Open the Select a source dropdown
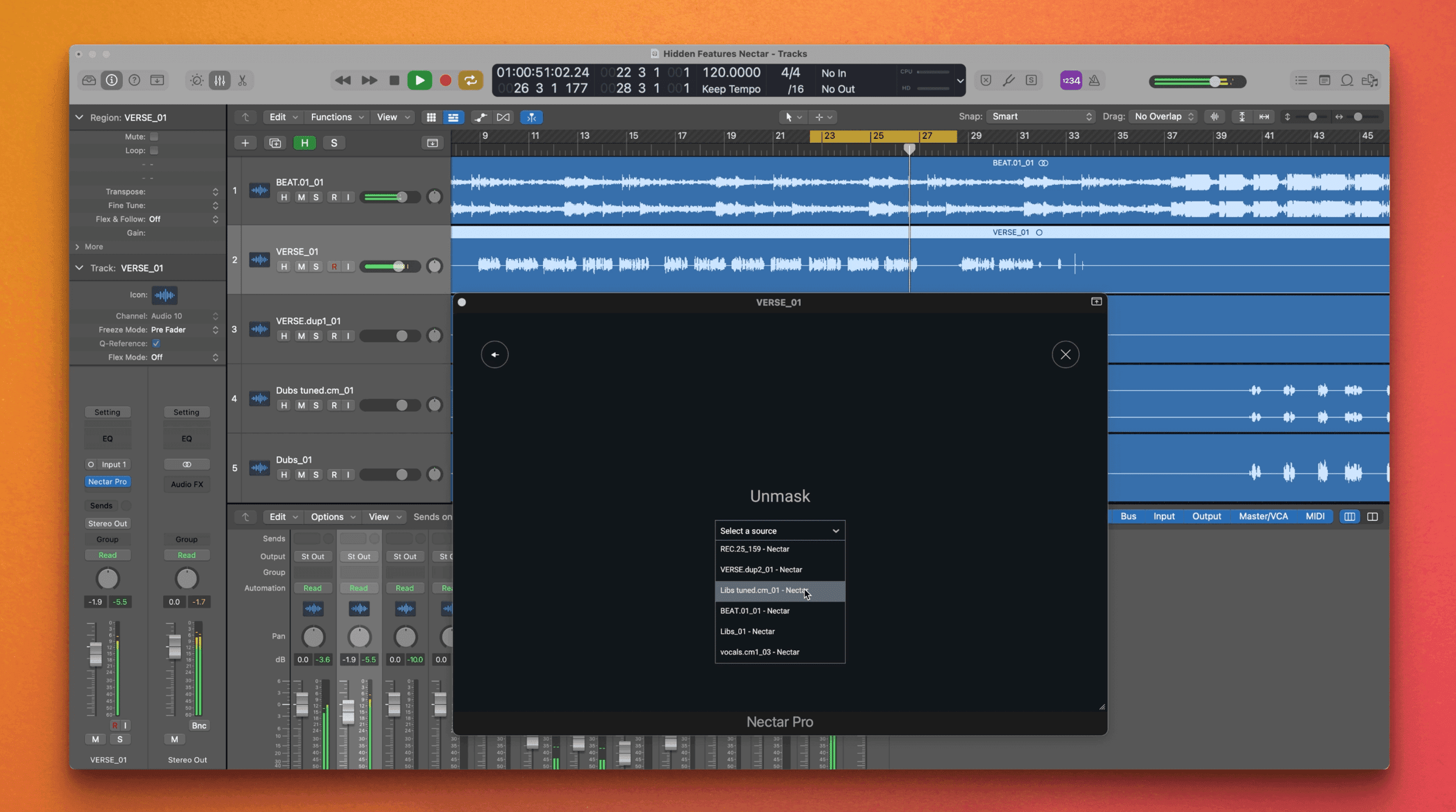 (780, 531)
